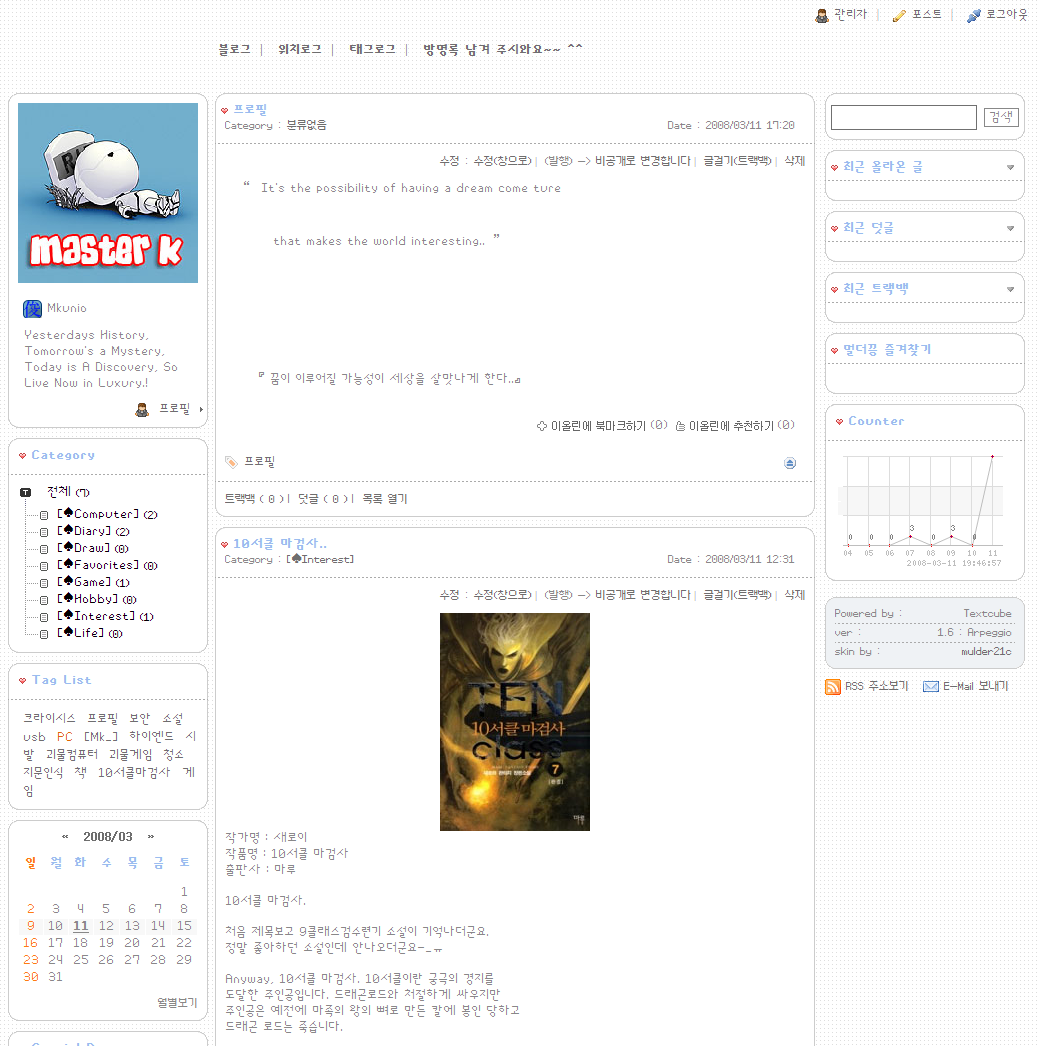This screenshot has width=1040, height=1046.
Task: Click the PC tag in Tag List
Action: (x=65, y=736)
